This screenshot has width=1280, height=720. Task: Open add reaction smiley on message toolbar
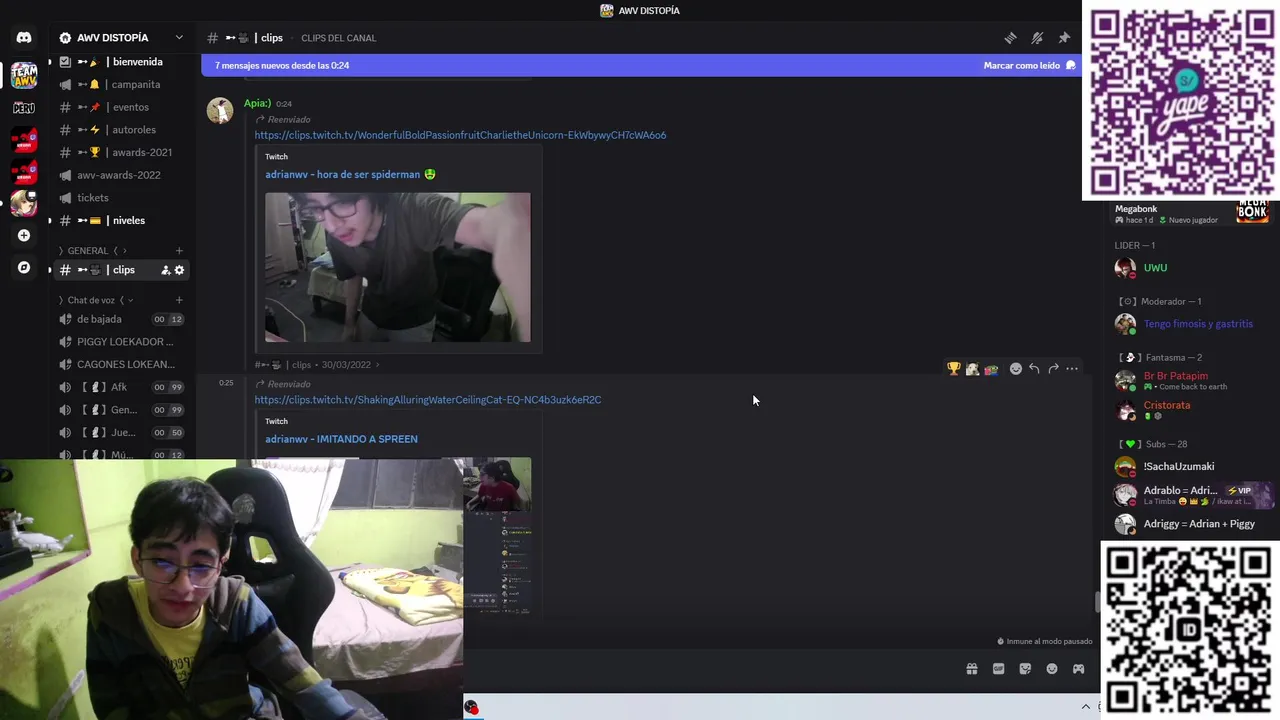1016,369
